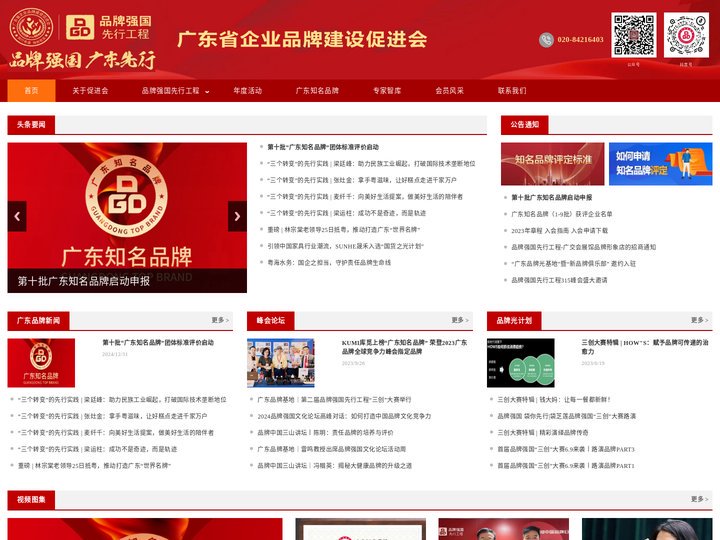Select the 广东品牌新闻 section tab
The image size is (720, 540).
(x=39, y=321)
